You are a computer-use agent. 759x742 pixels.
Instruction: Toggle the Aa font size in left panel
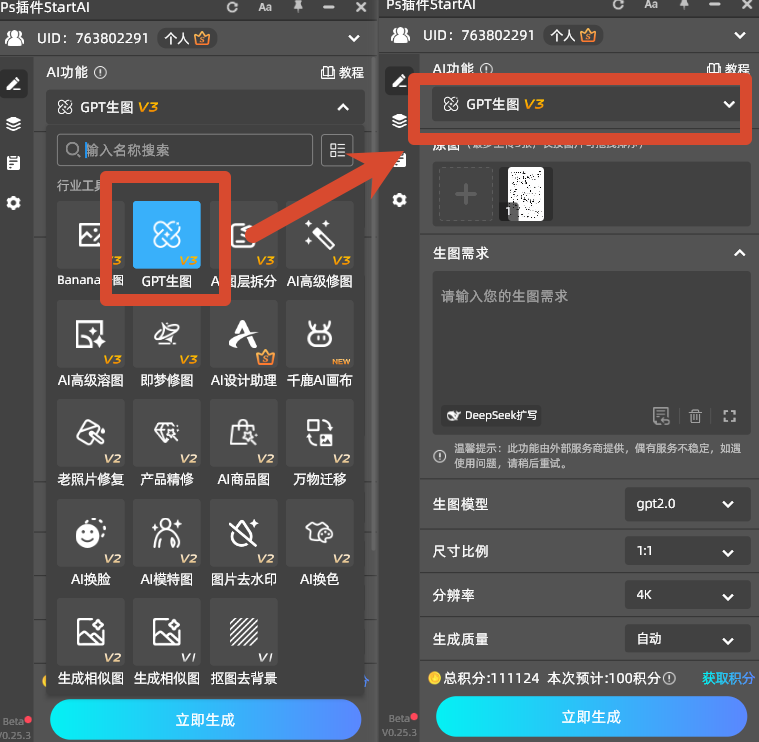(265, 7)
